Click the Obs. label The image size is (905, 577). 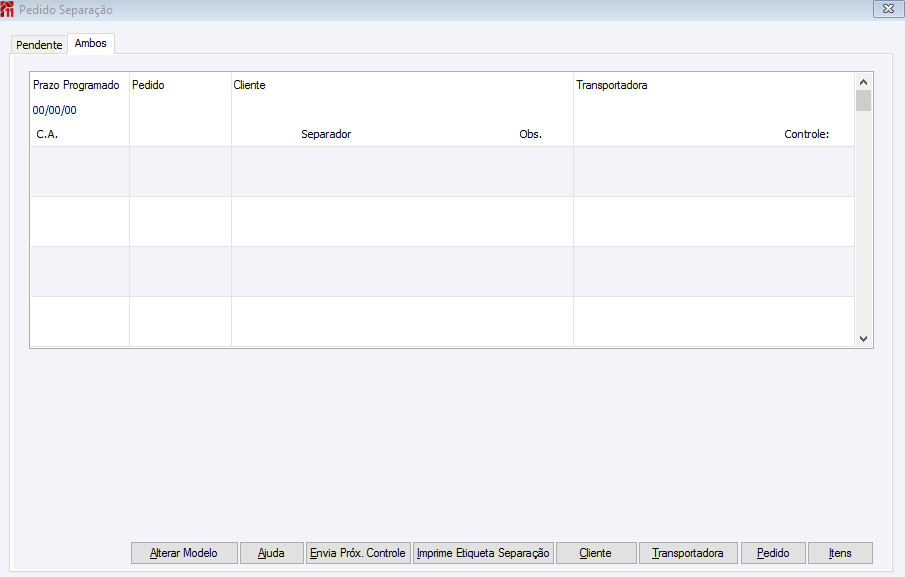[x=530, y=134]
